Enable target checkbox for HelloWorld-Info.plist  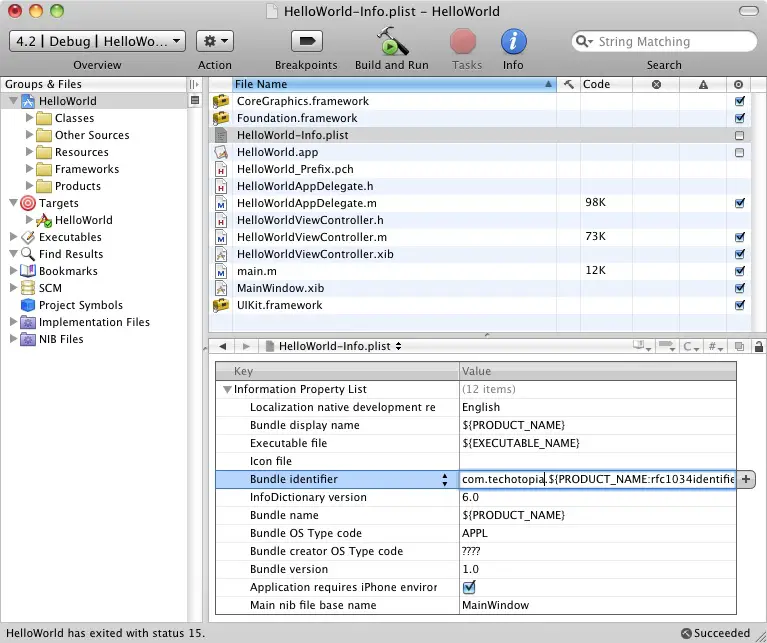coord(740,135)
